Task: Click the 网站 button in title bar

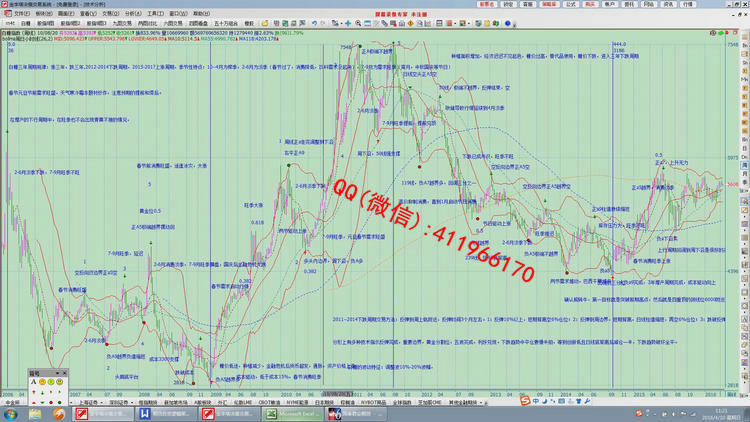Action: coord(649,4)
